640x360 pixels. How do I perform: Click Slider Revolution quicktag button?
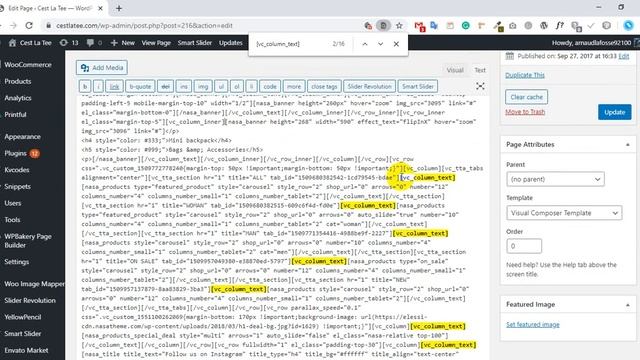pos(369,87)
